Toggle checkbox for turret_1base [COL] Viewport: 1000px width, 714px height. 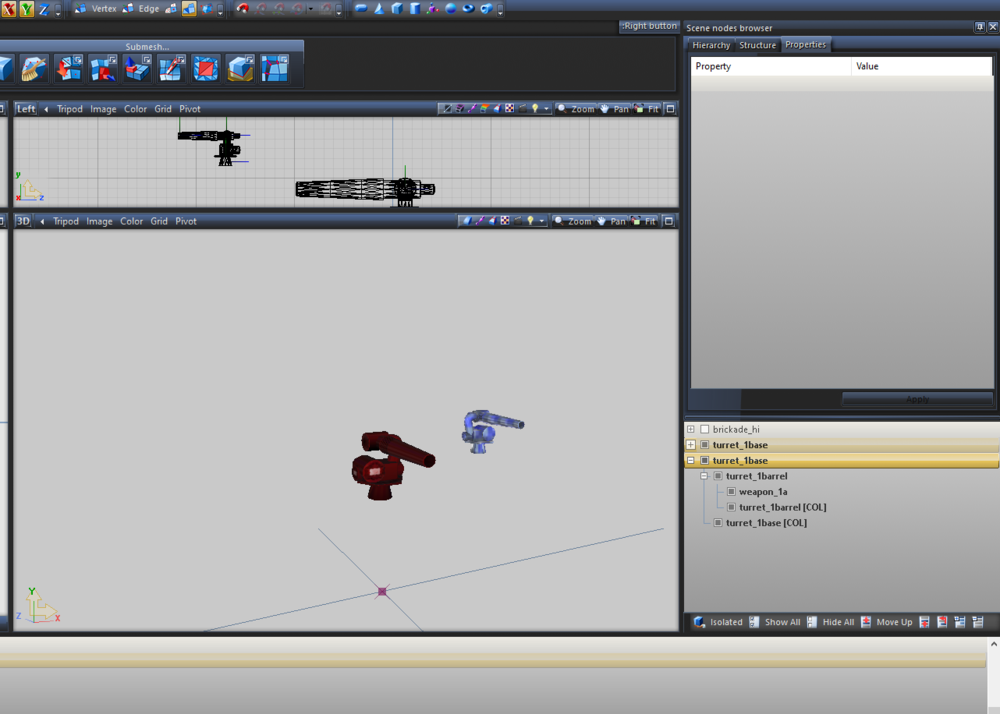pyautogui.click(x=718, y=523)
